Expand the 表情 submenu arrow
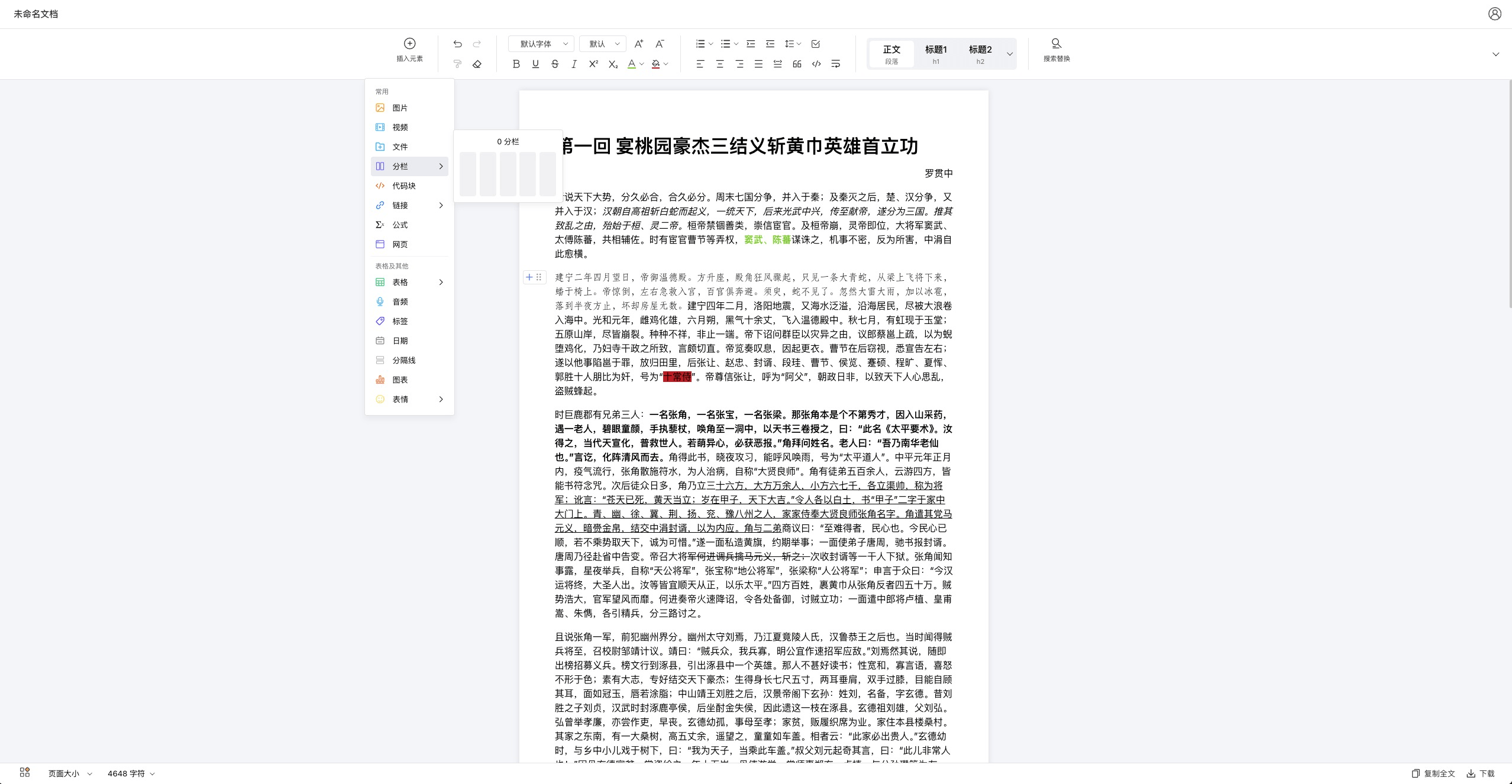 point(441,399)
